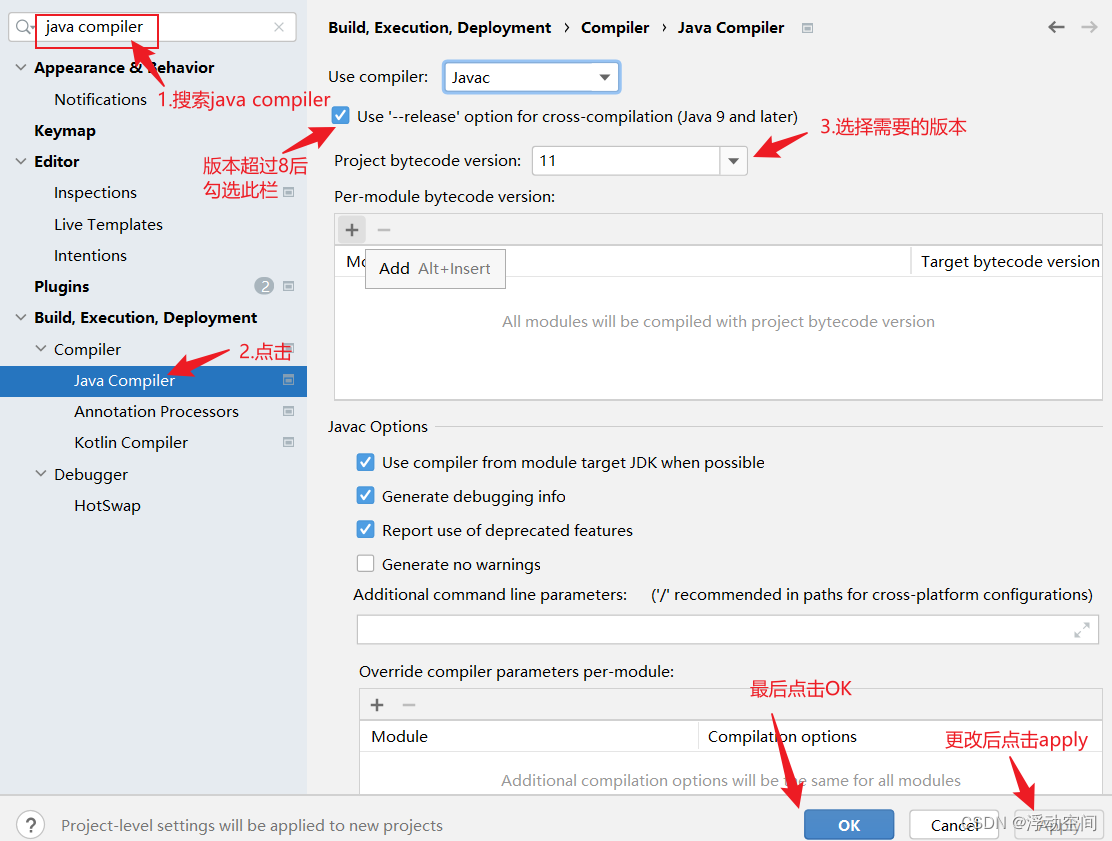1112x841 pixels.
Task: Click project icon next to Java Compiler row
Action: point(289,380)
